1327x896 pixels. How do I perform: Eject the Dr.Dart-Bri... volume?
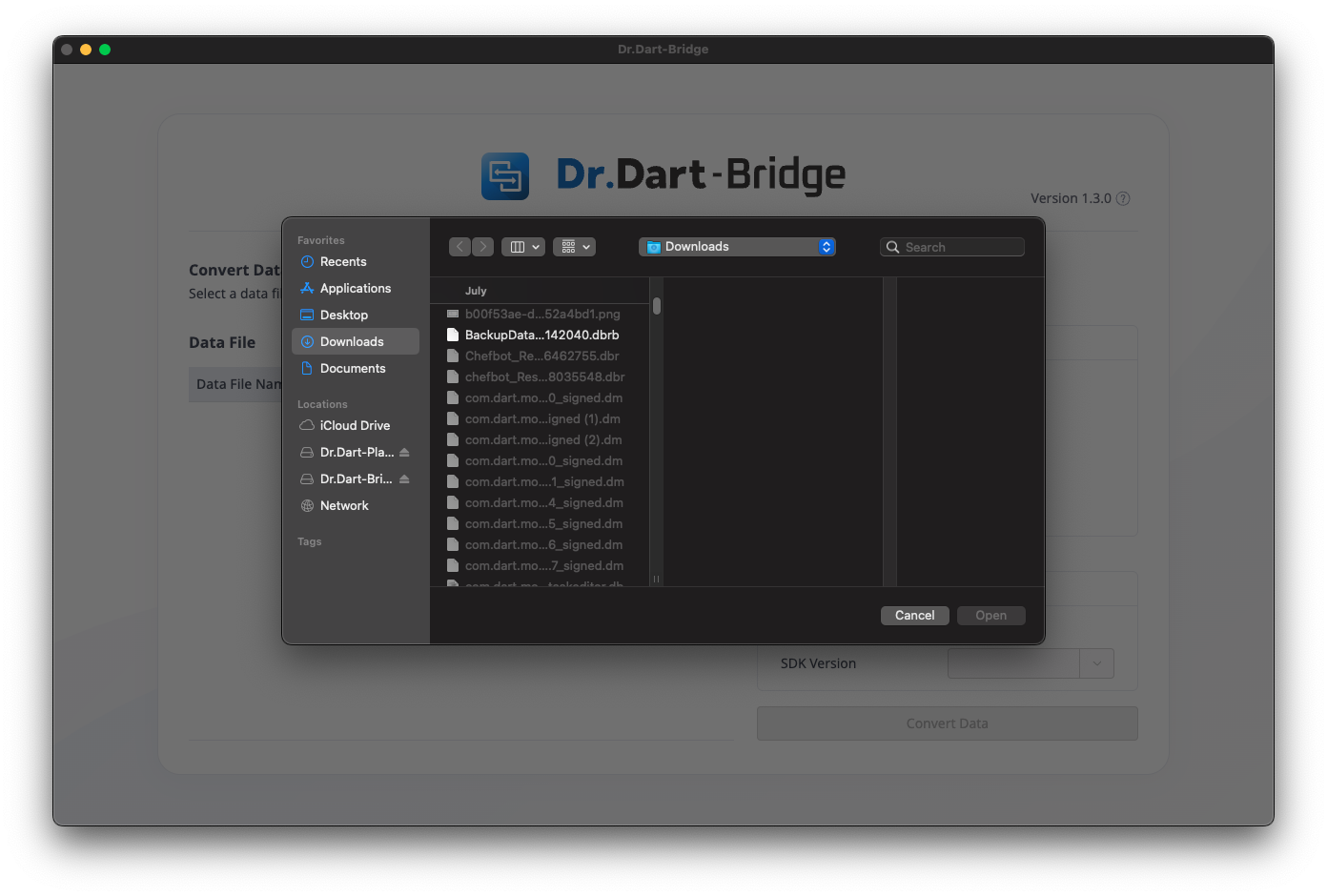[x=404, y=479]
